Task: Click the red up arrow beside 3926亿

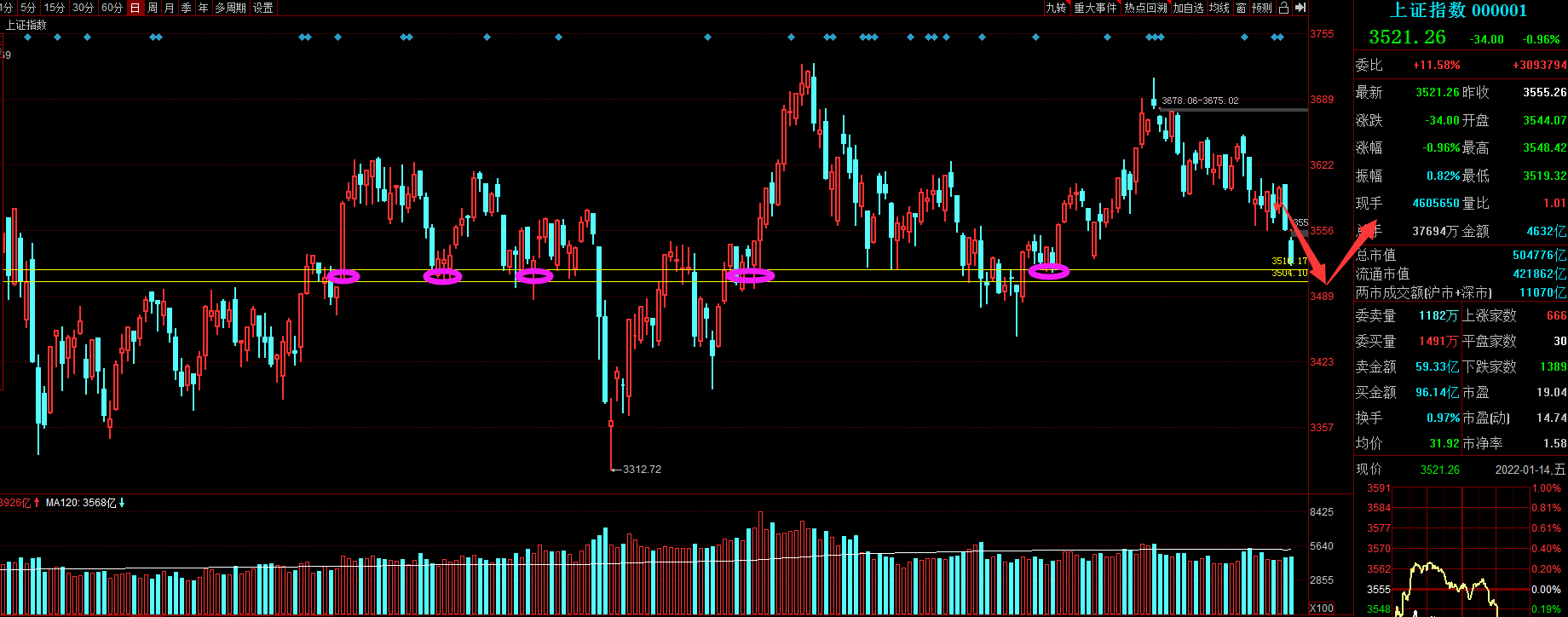Action: (37, 503)
